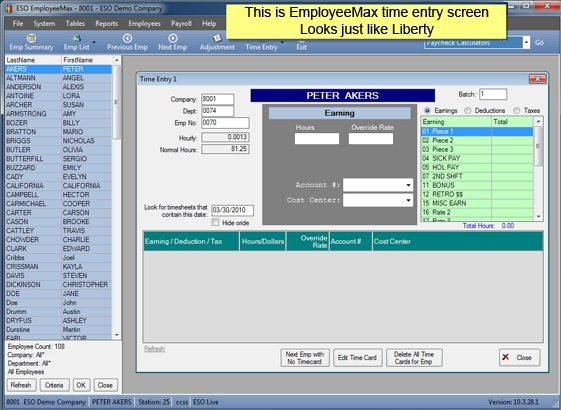Click the Dept code field

click(218, 111)
